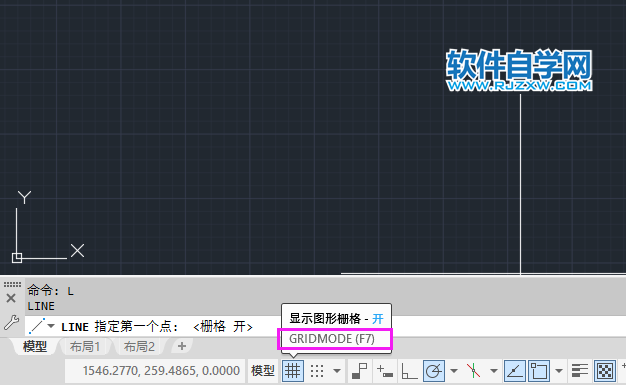Click object snap tracking icon
This screenshot has height=385, width=626.
point(515,371)
